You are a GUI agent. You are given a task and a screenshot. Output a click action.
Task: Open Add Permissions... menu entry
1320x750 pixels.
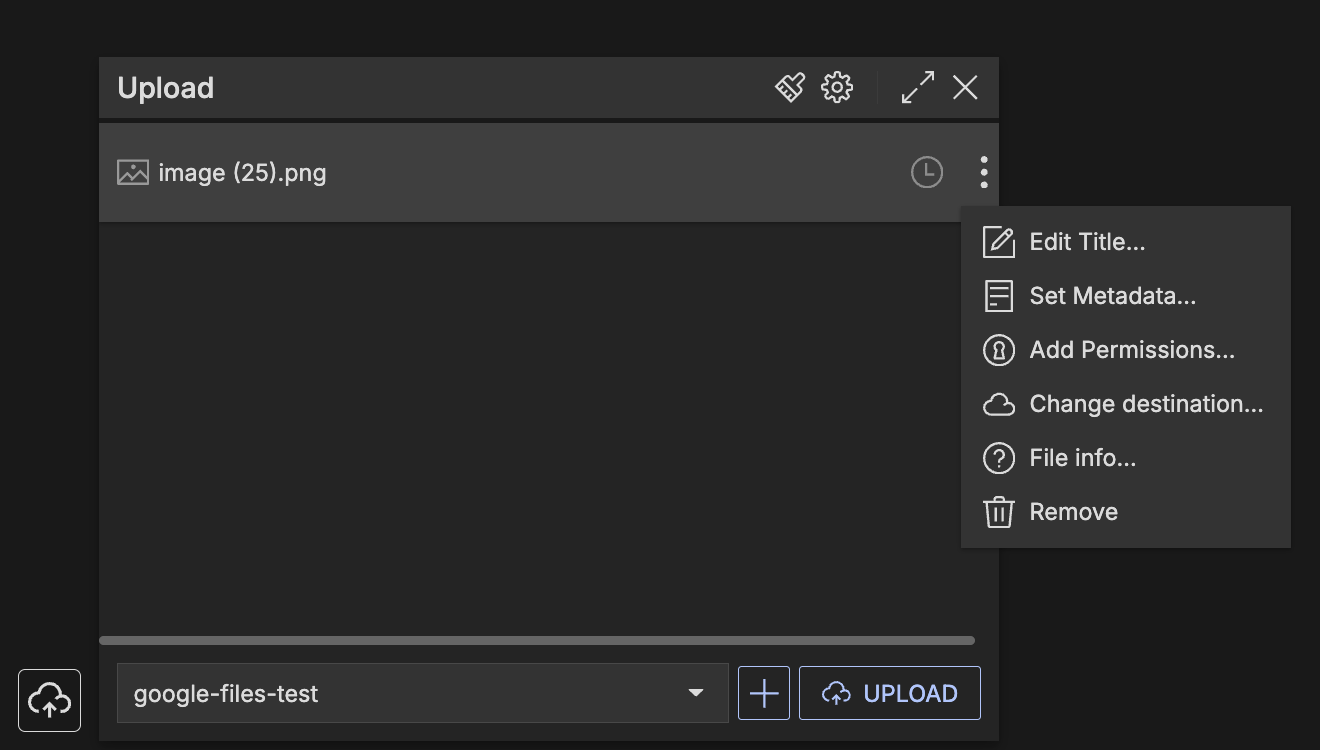pyautogui.click(x=1131, y=350)
